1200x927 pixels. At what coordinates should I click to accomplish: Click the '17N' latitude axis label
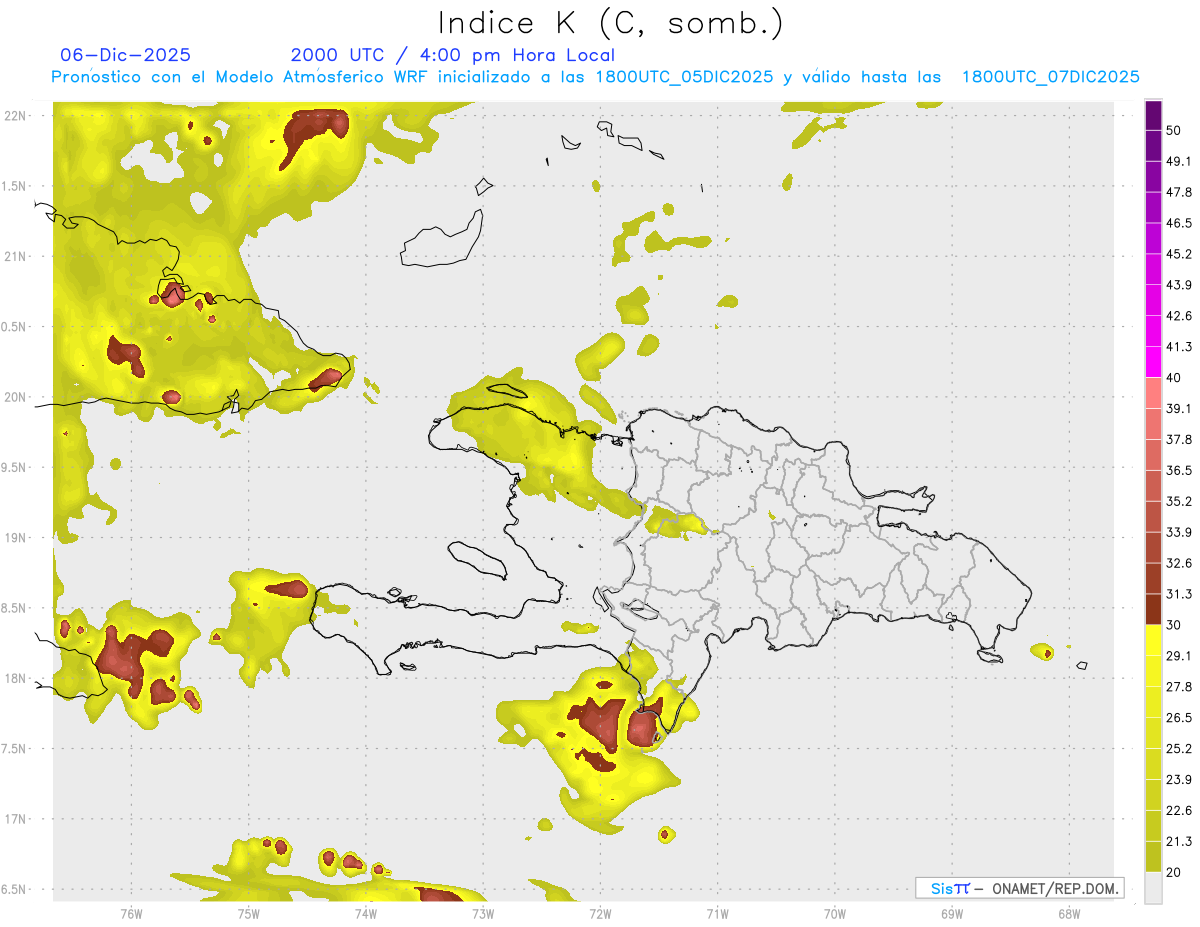click(x=16, y=819)
